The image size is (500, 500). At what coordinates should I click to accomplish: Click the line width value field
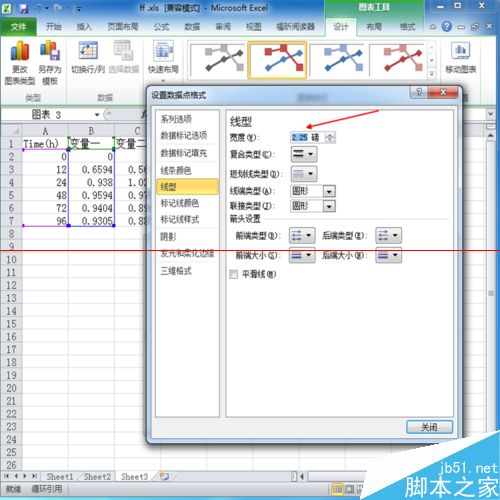[x=307, y=137]
